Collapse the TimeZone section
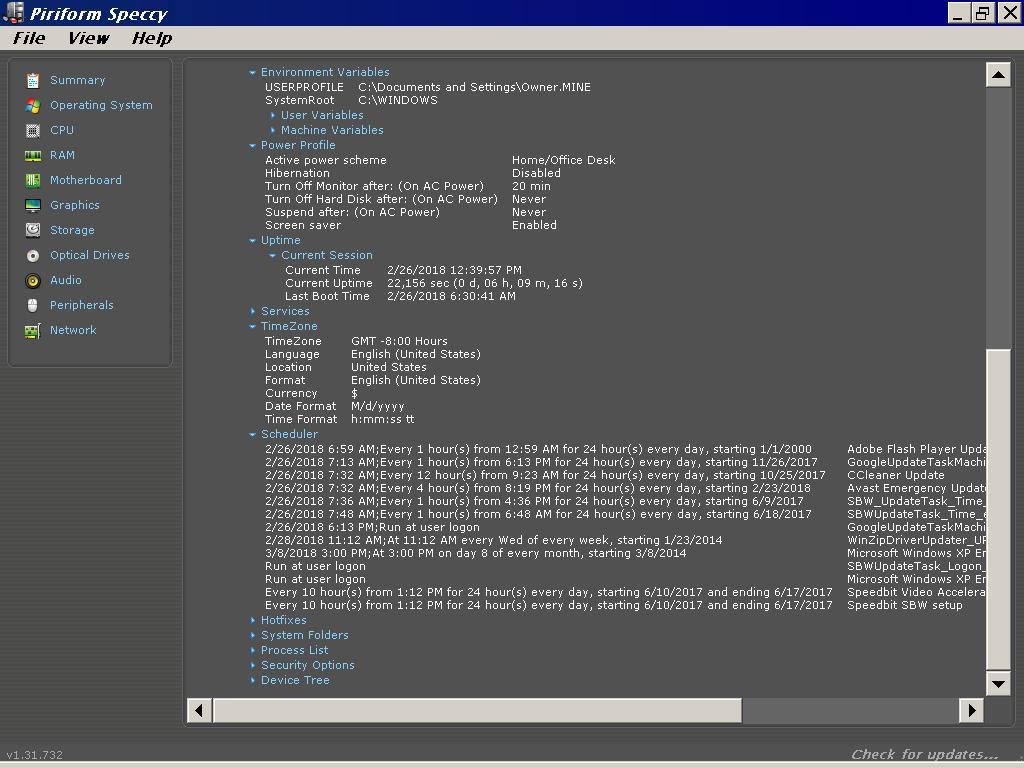Screen dimensions: 1024x768 pos(252,327)
